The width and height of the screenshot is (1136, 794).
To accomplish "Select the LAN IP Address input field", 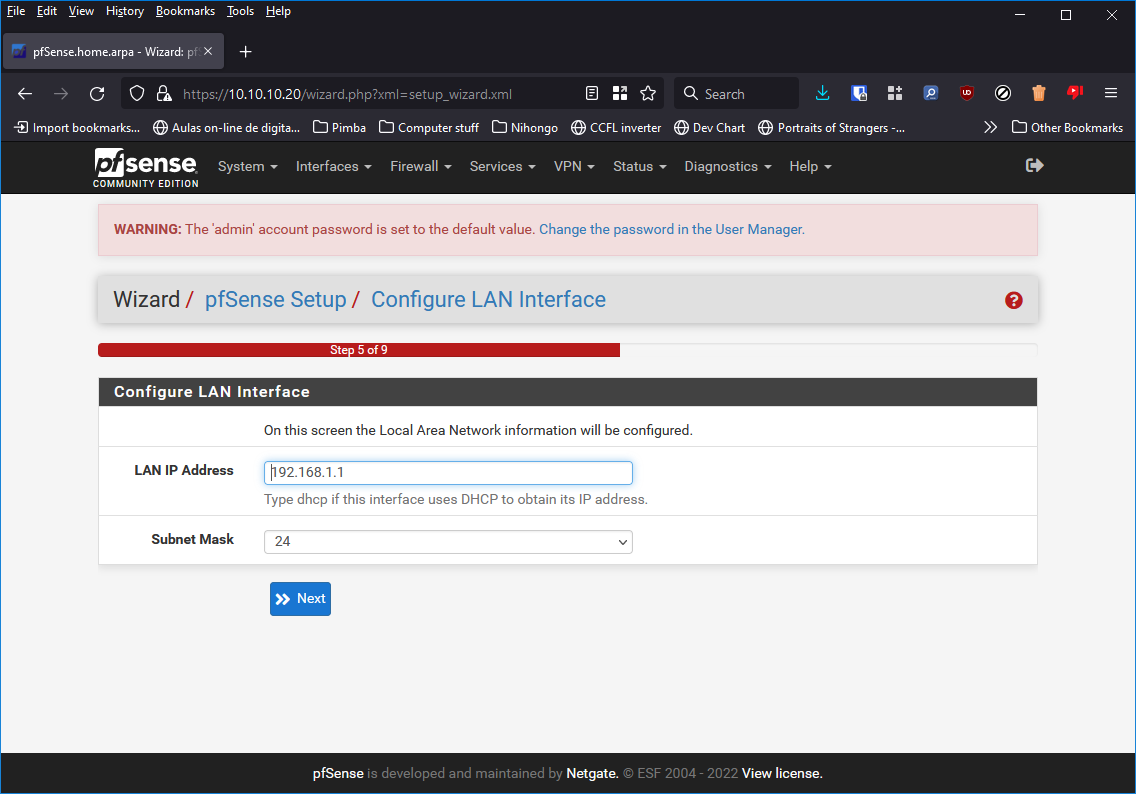I will (448, 472).
